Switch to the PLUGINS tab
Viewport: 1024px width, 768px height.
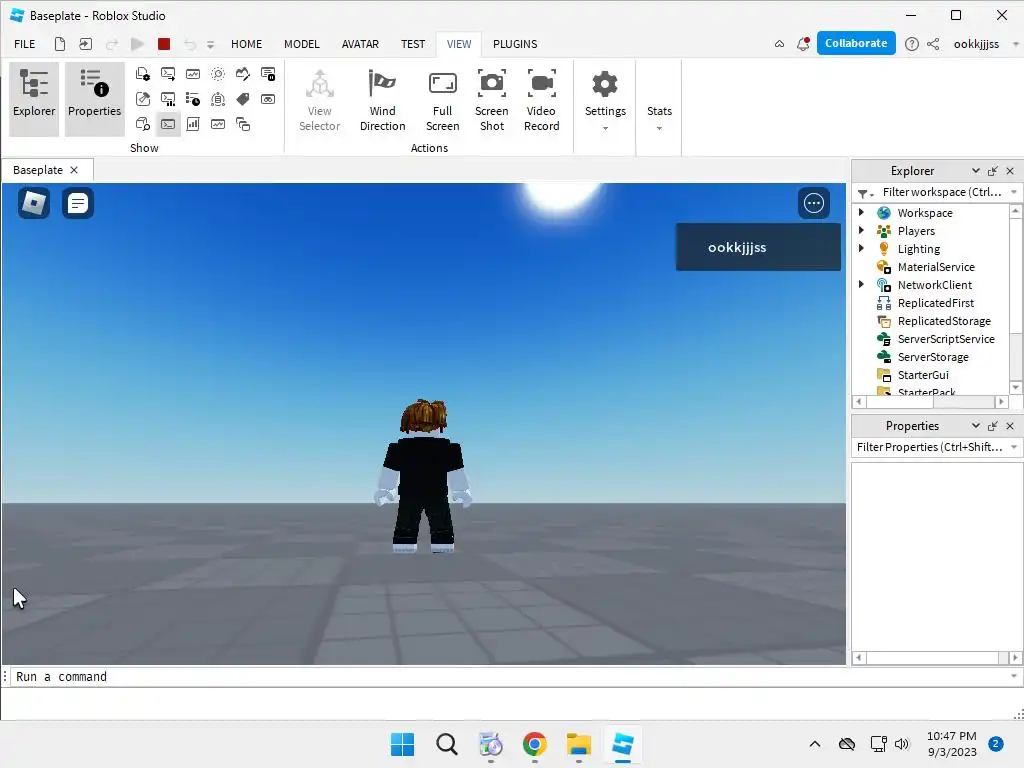pyautogui.click(x=515, y=44)
